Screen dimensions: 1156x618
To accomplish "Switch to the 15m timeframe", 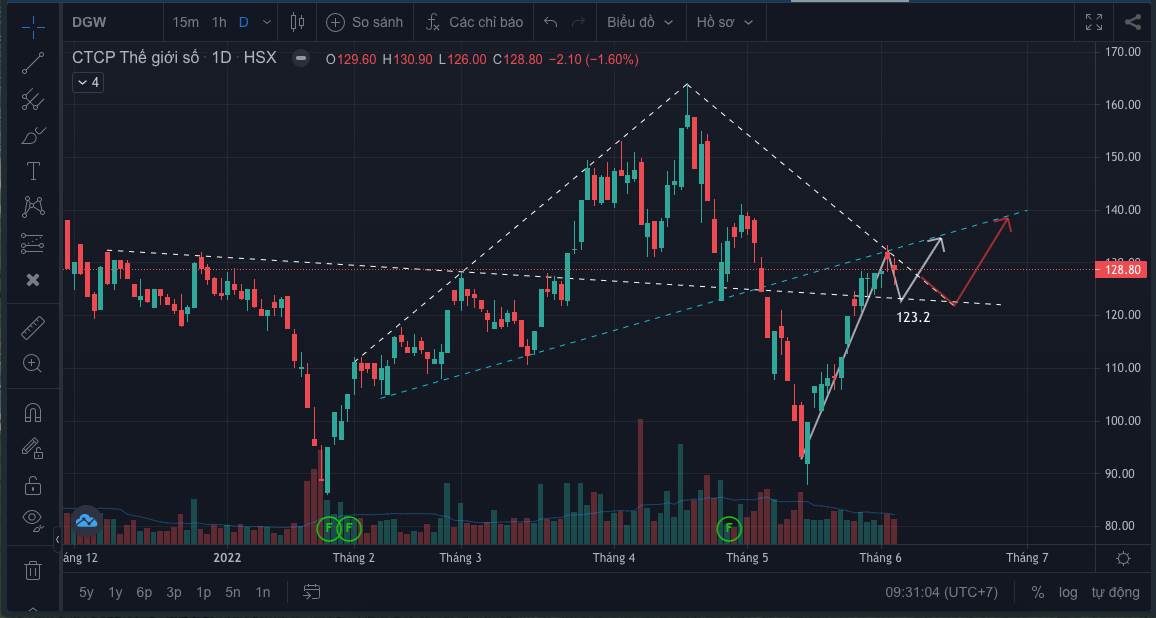I will coord(185,22).
